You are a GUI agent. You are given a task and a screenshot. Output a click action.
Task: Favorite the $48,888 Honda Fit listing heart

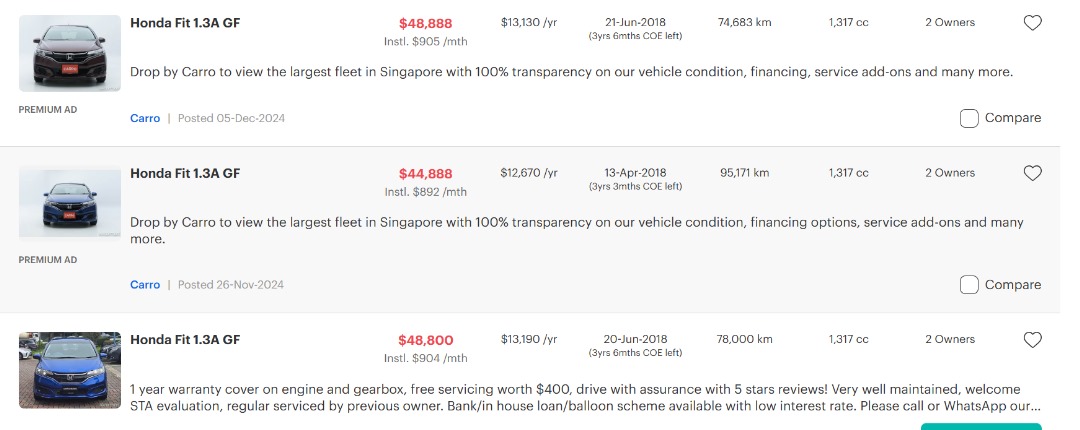(x=1033, y=23)
